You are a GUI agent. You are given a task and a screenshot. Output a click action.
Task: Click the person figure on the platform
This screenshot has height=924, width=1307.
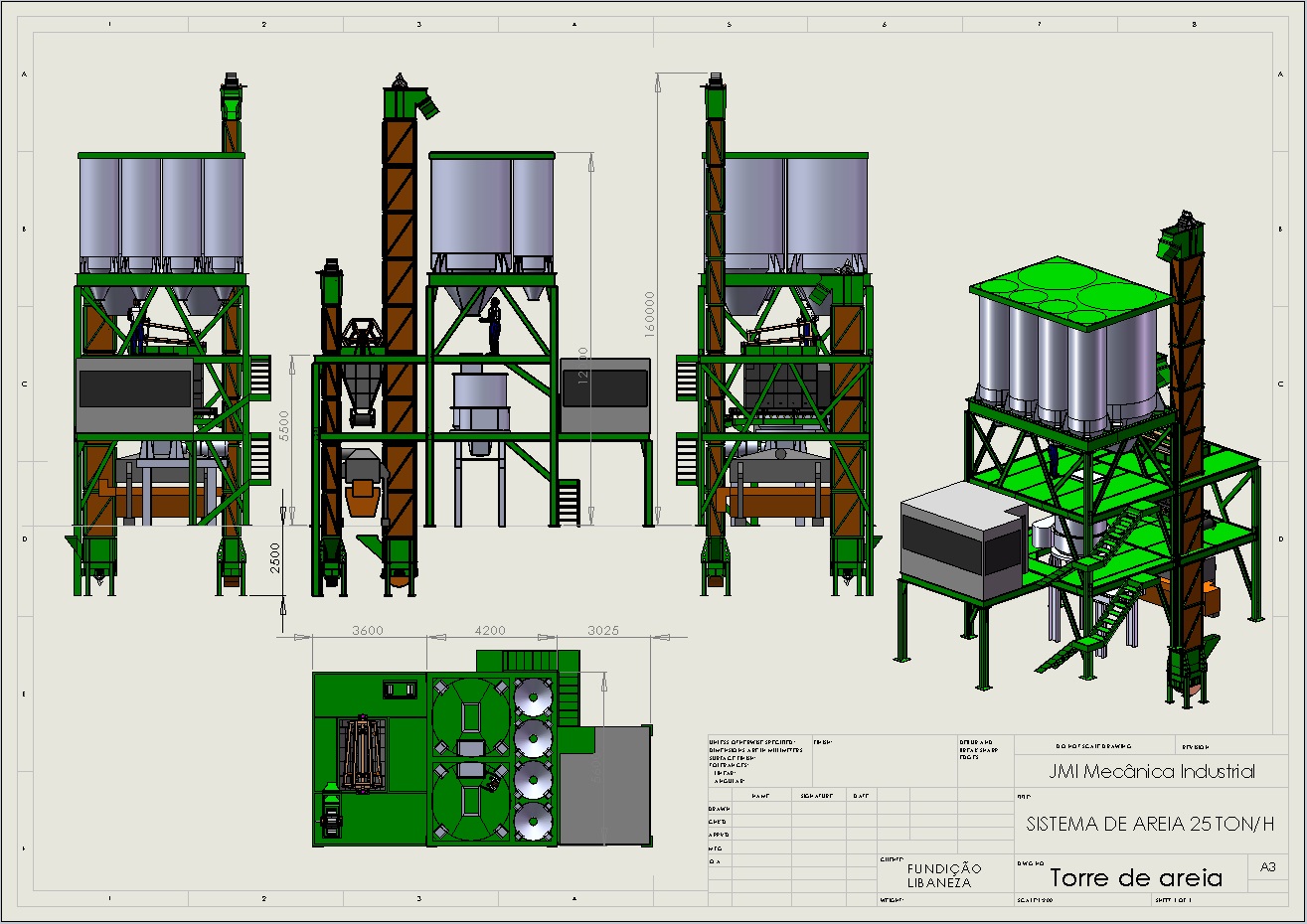(x=493, y=325)
